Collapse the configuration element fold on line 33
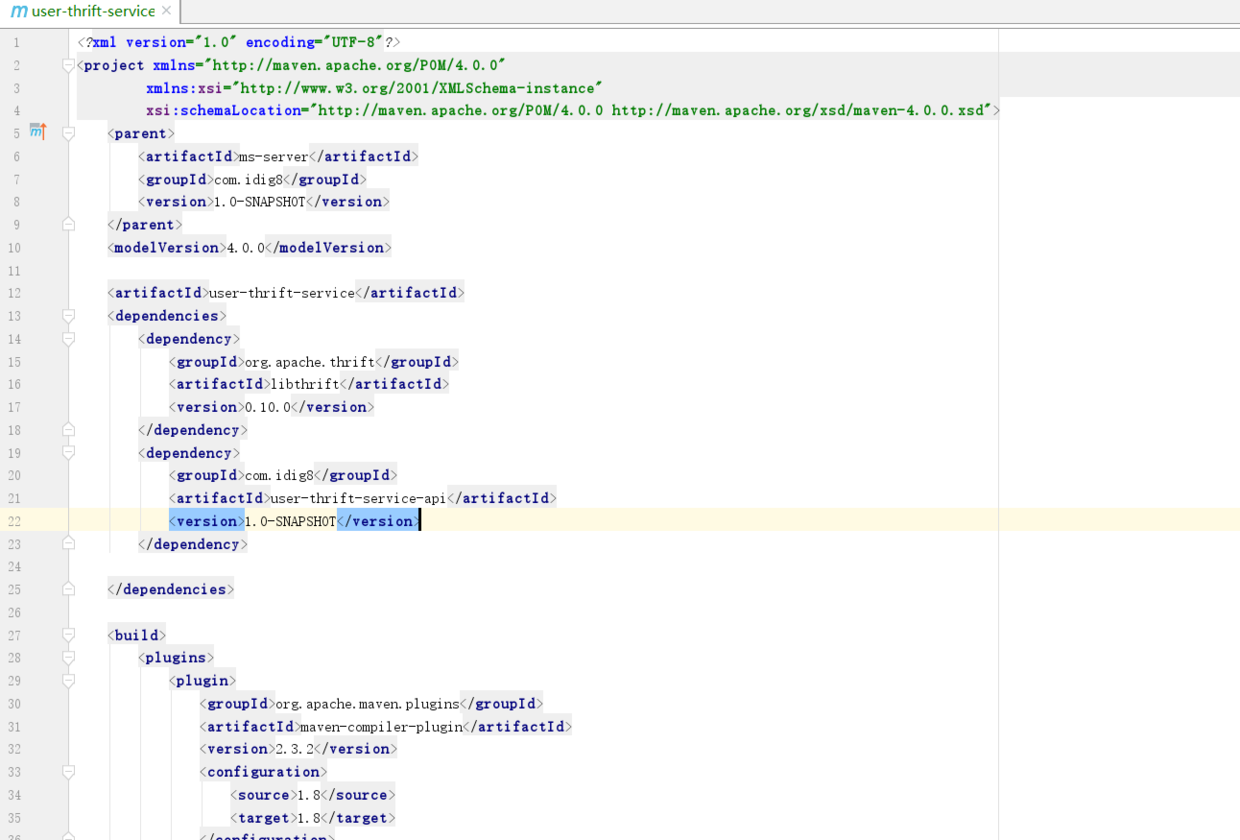 click(68, 772)
